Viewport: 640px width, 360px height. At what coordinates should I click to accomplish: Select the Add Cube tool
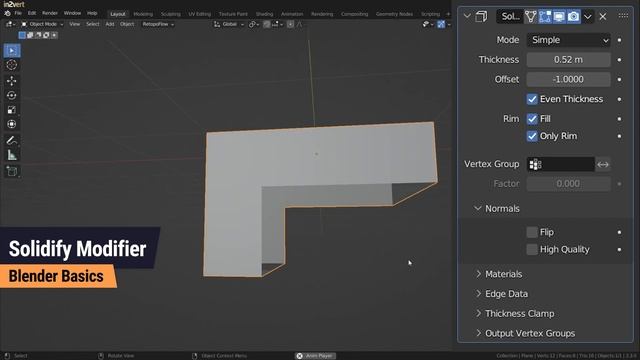(x=12, y=171)
